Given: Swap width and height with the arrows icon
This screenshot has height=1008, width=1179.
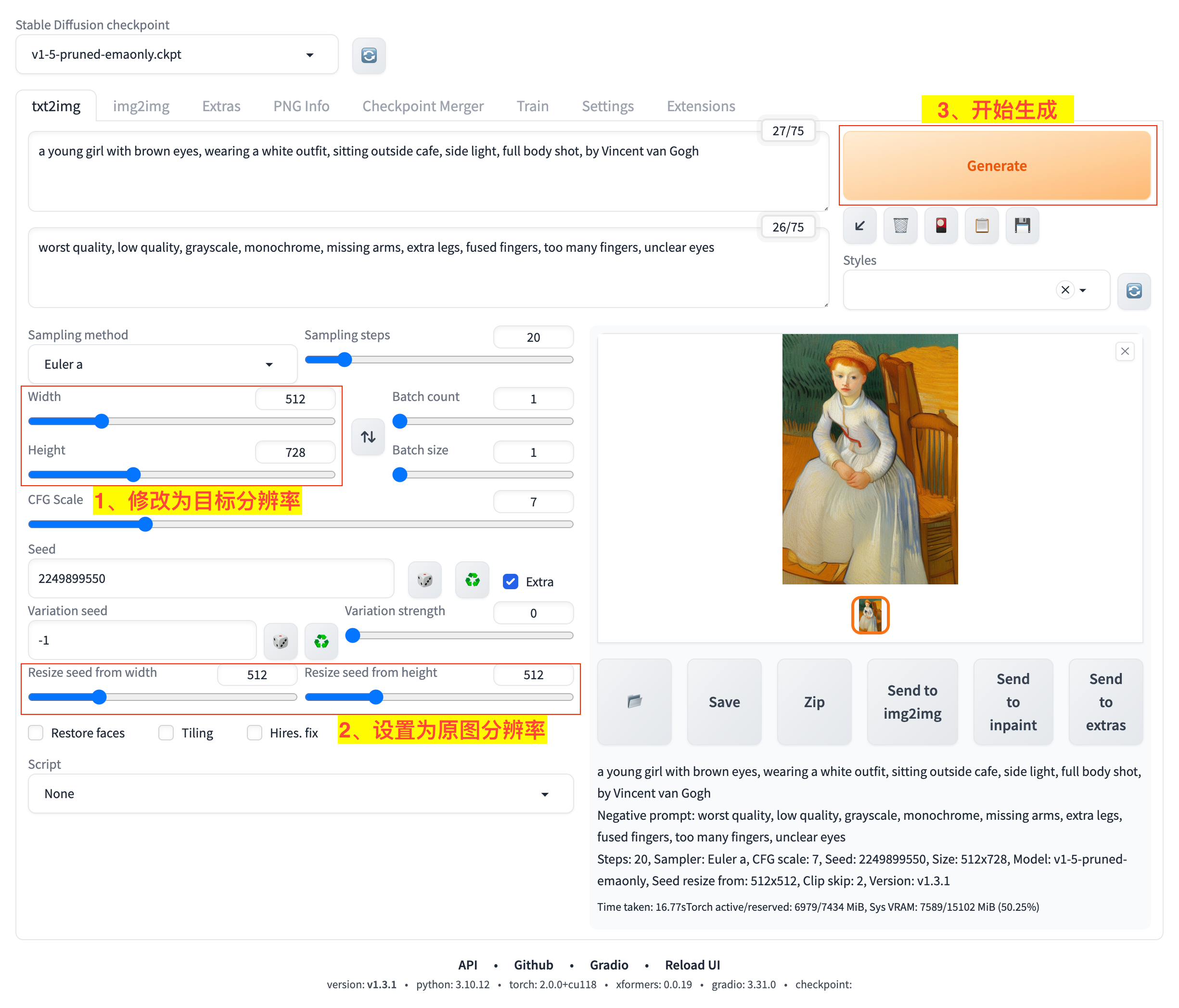Looking at the screenshot, I should tap(368, 437).
